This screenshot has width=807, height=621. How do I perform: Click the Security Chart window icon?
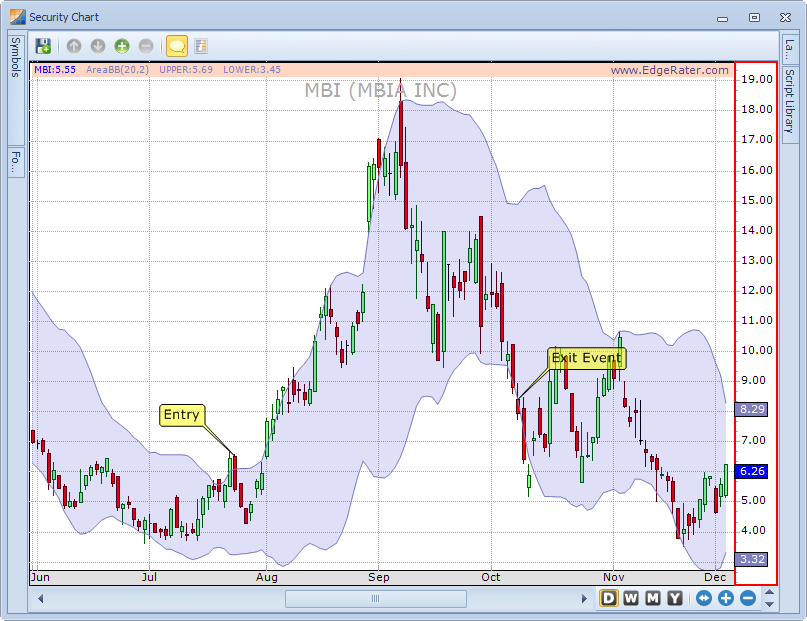click(x=17, y=17)
